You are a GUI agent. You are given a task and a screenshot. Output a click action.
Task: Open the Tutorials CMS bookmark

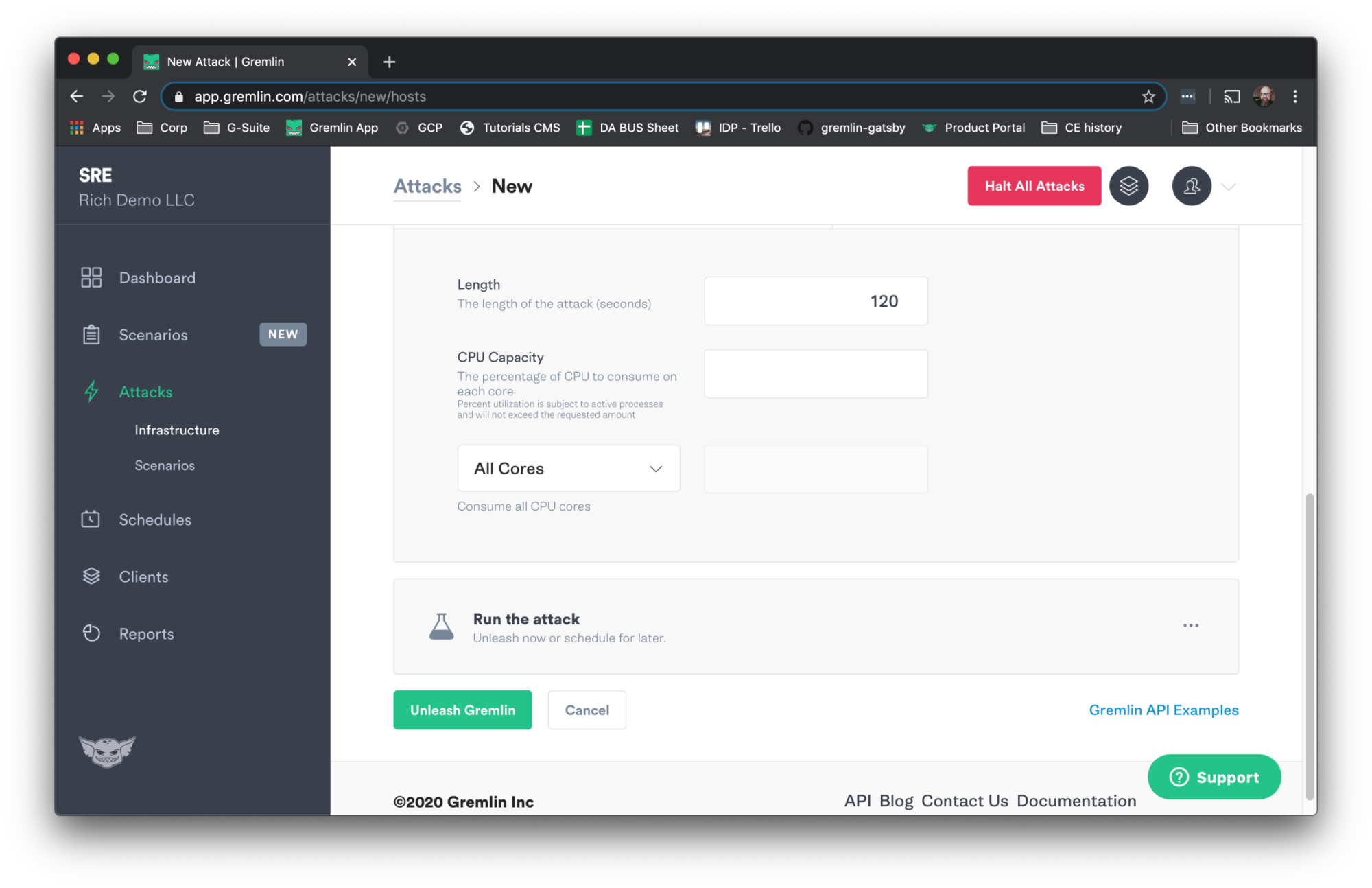pos(510,128)
